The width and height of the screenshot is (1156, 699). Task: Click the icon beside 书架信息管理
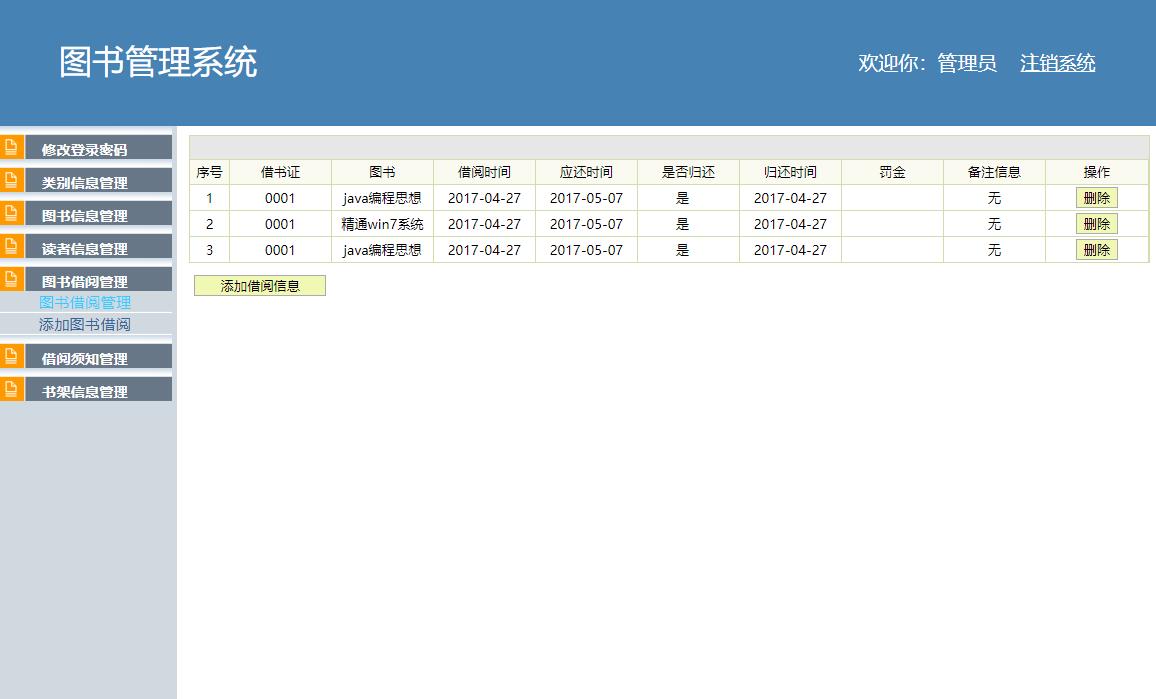(x=9, y=388)
